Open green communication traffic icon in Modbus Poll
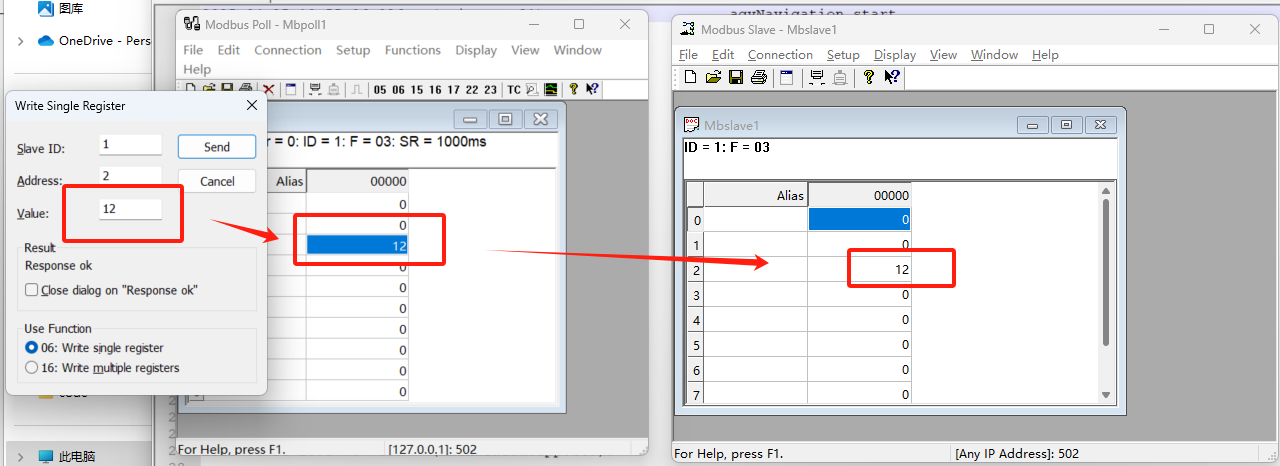 pos(551,90)
